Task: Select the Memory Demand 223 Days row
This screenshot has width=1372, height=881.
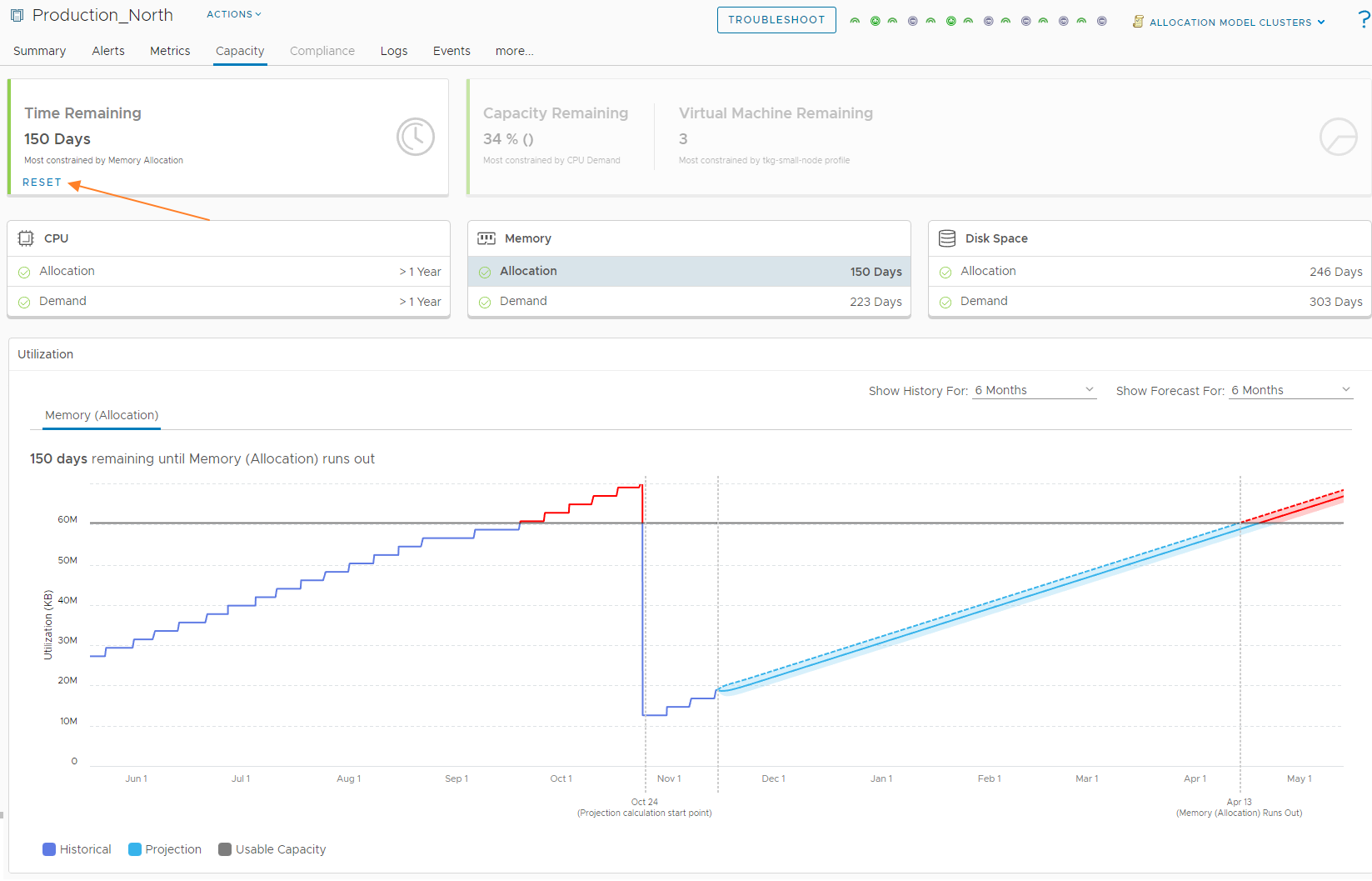Action: (689, 302)
